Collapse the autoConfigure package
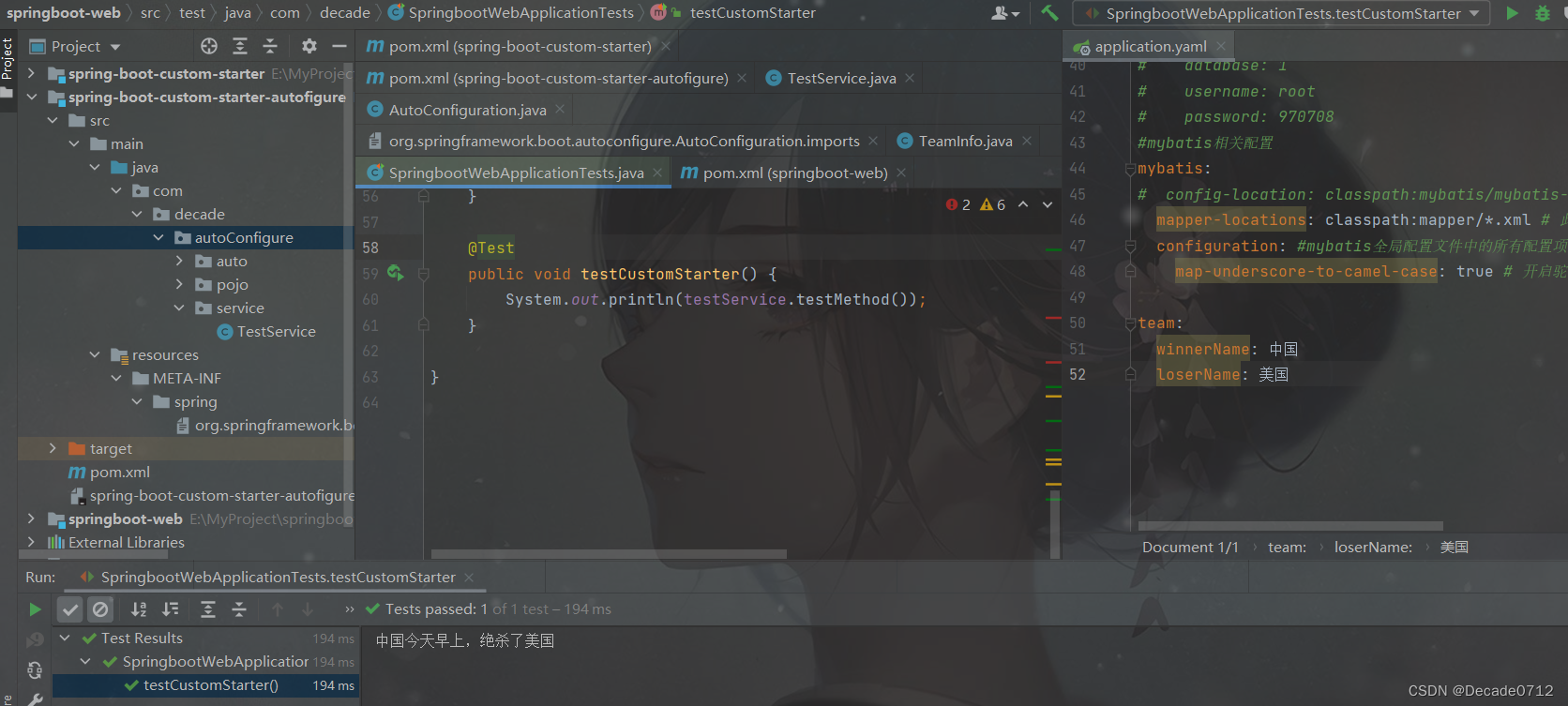 click(x=158, y=237)
